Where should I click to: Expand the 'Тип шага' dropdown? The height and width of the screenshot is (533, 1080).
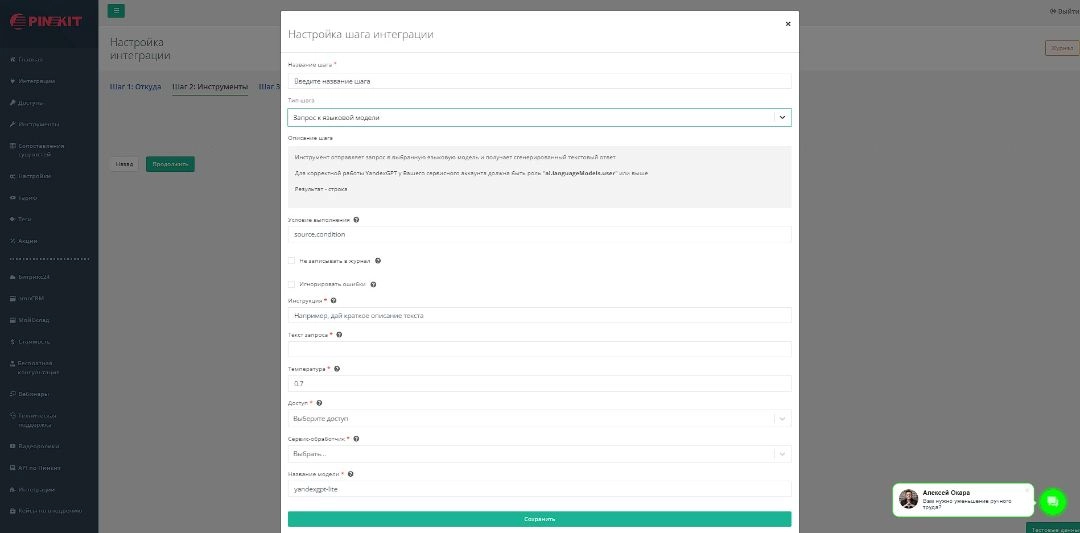[x=539, y=117]
